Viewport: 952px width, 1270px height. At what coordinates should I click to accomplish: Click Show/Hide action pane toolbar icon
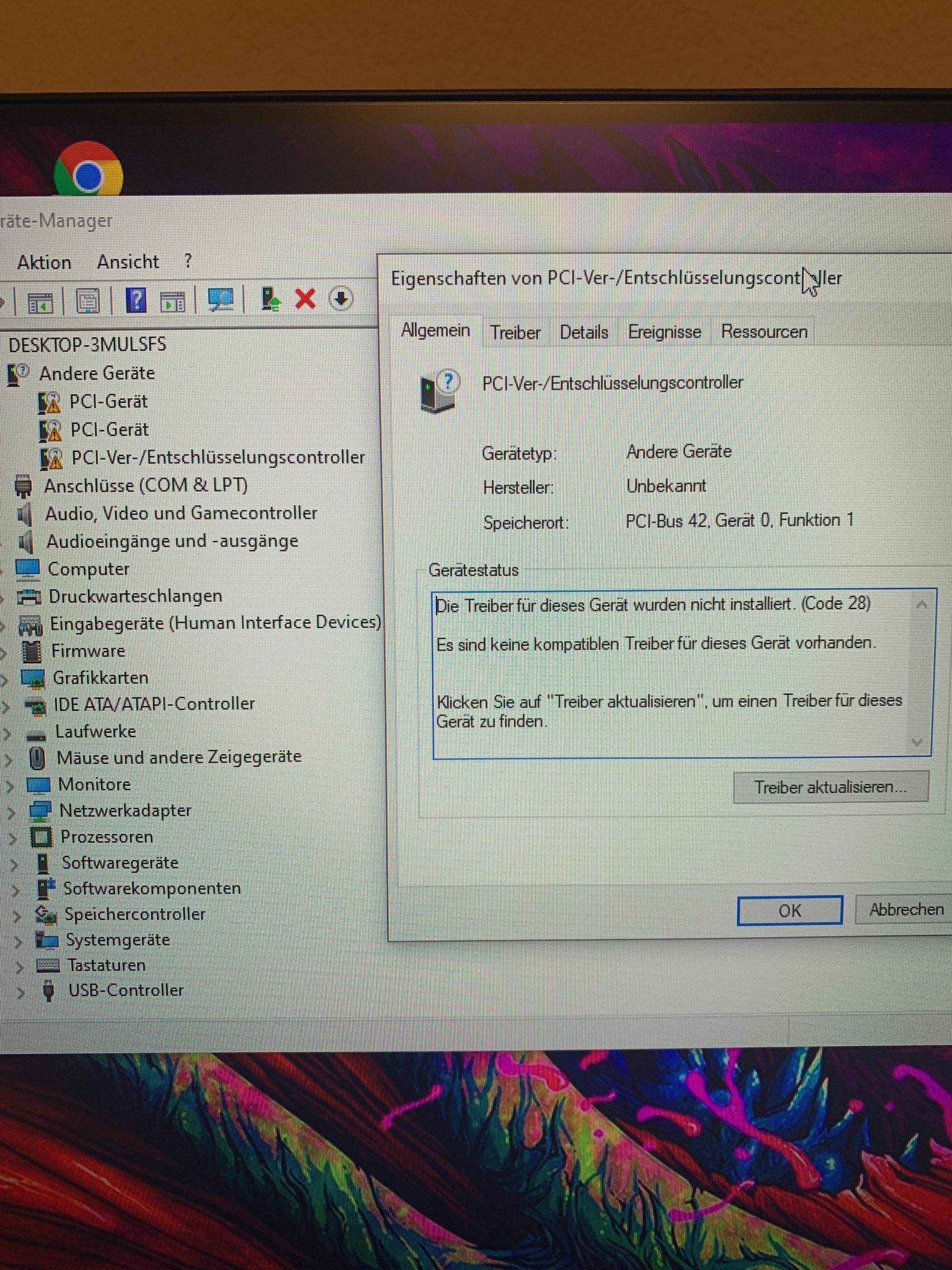pyautogui.click(x=173, y=301)
